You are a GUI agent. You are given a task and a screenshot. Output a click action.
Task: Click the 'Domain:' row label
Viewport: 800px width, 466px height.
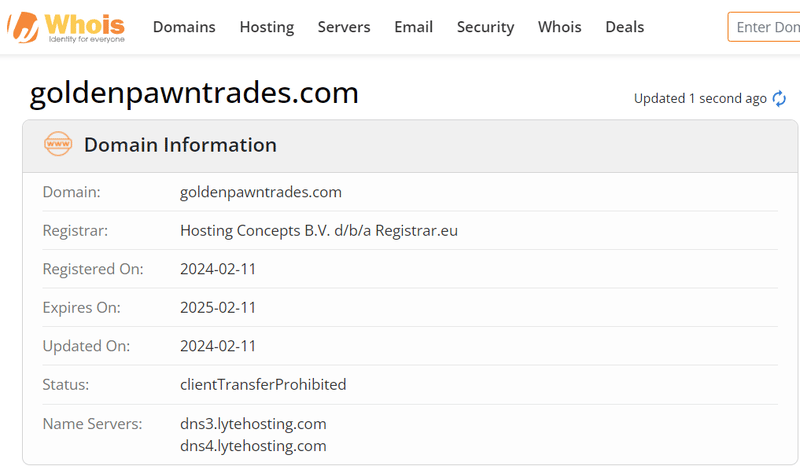pos(71,192)
